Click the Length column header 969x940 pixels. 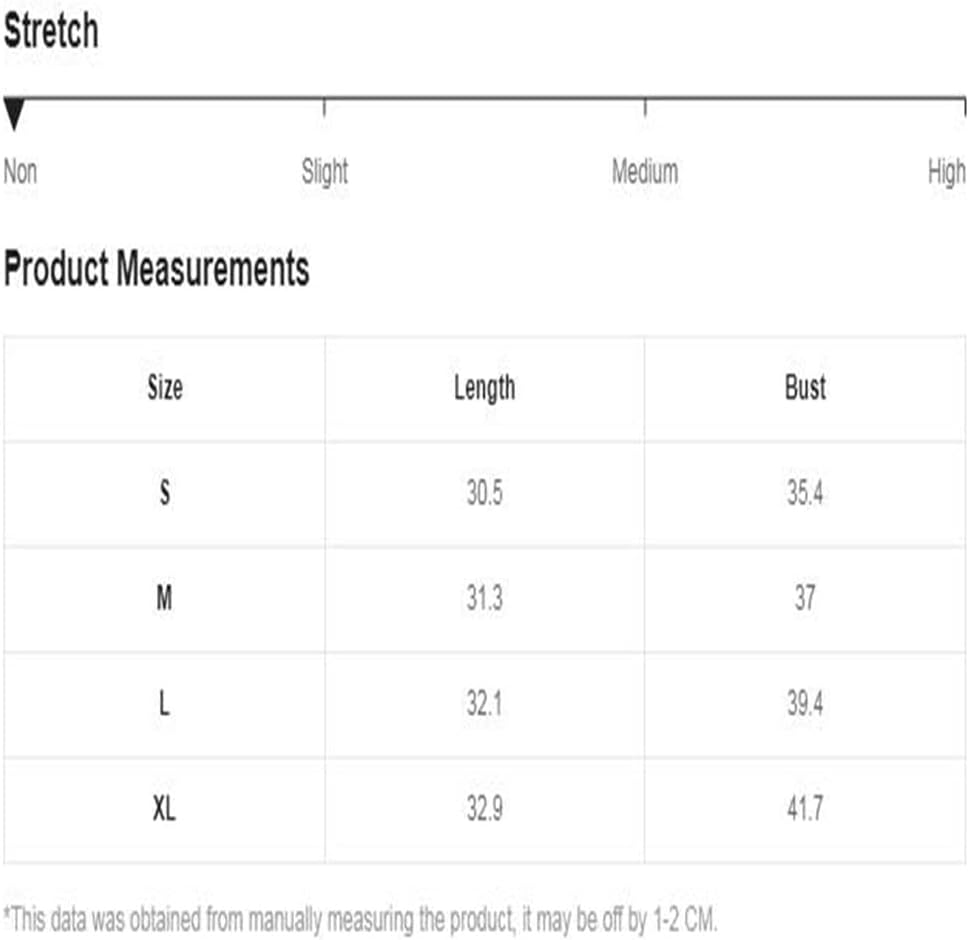484,389
